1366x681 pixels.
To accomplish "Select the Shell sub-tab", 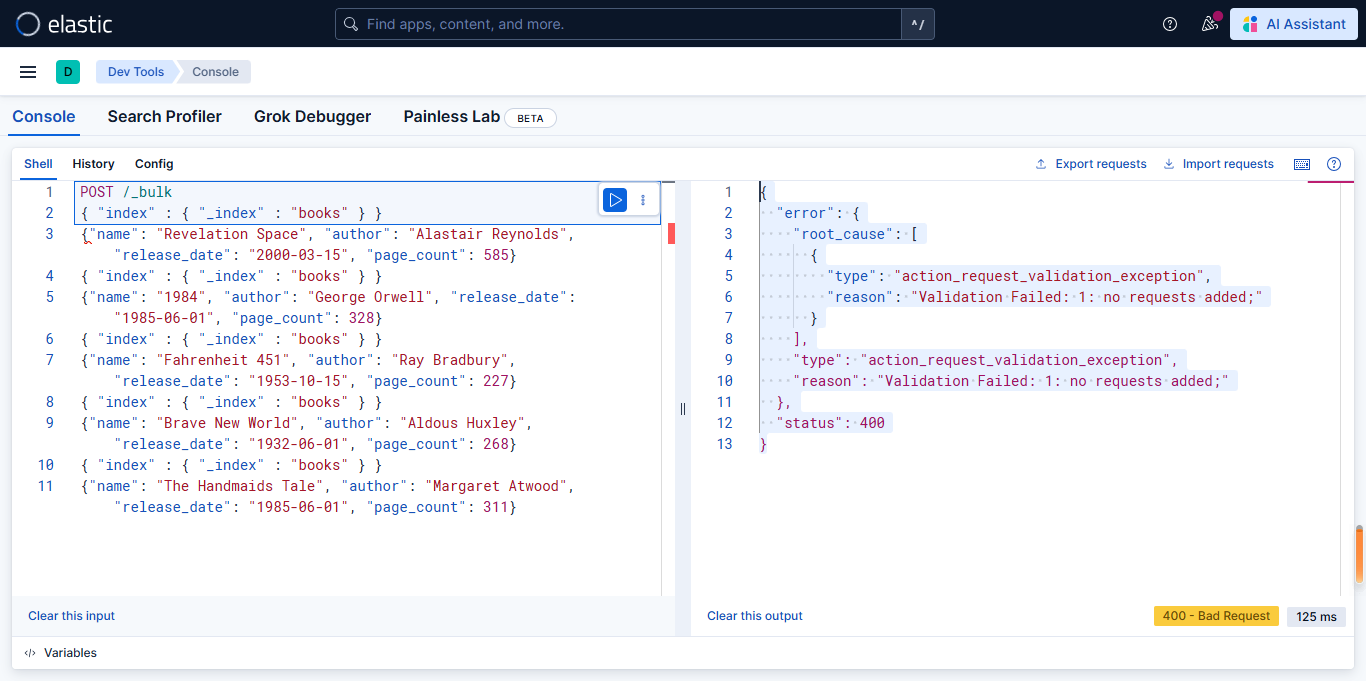I will point(38,164).
